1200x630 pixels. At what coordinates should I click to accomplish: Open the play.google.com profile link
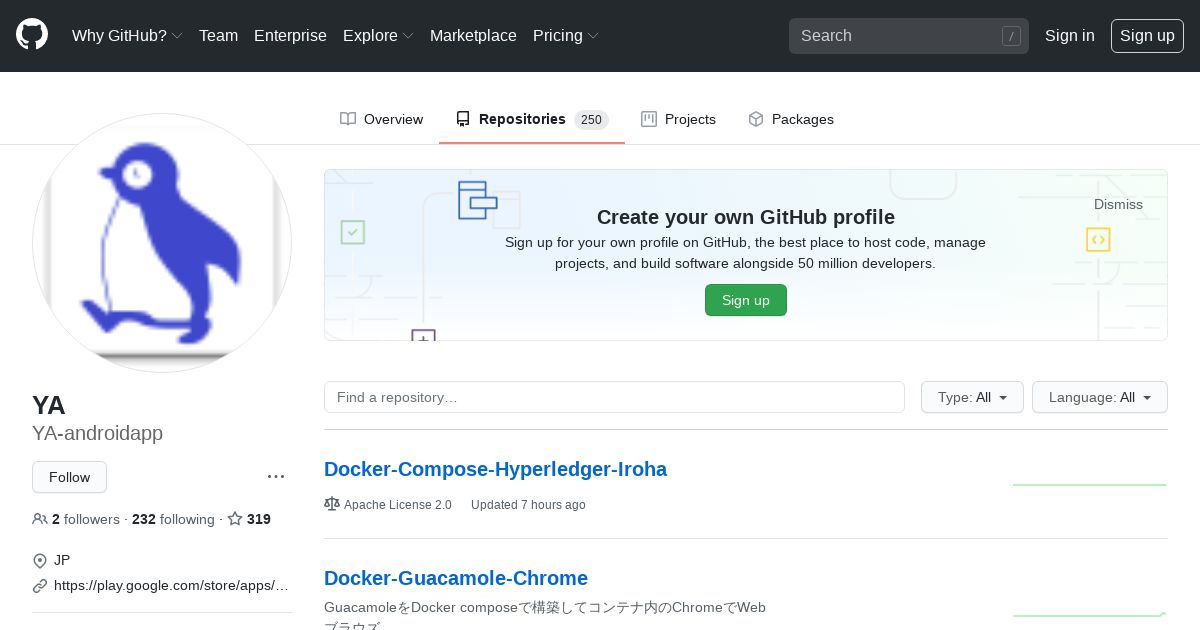pyautogui.click(x=171, y=585)
